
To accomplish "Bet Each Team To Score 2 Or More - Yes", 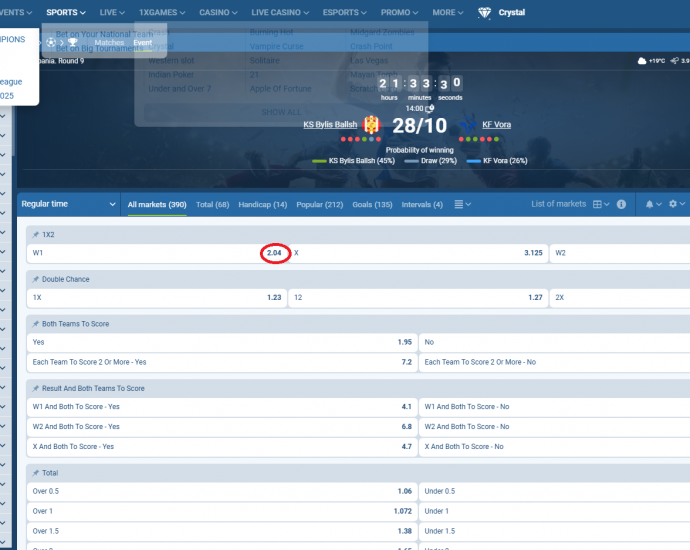I will click(222, 362).
